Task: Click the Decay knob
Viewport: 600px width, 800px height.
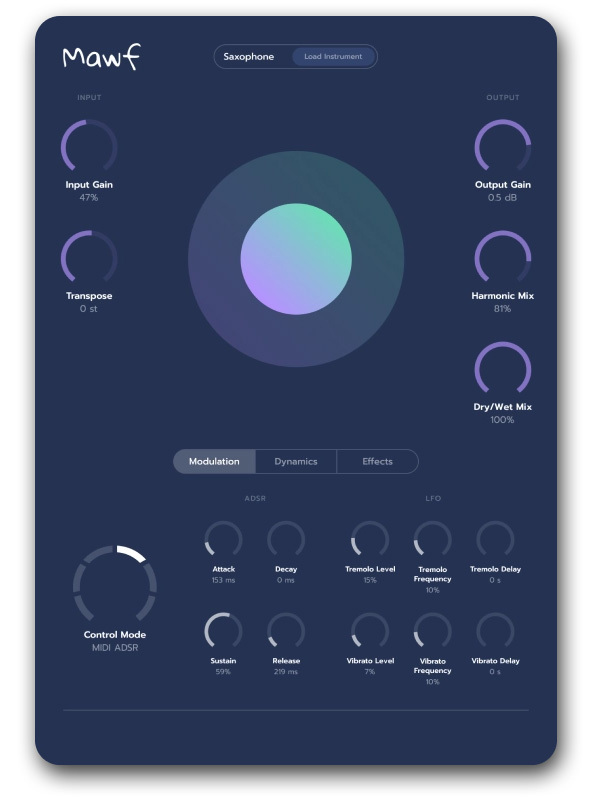Action: coord(286,540)
